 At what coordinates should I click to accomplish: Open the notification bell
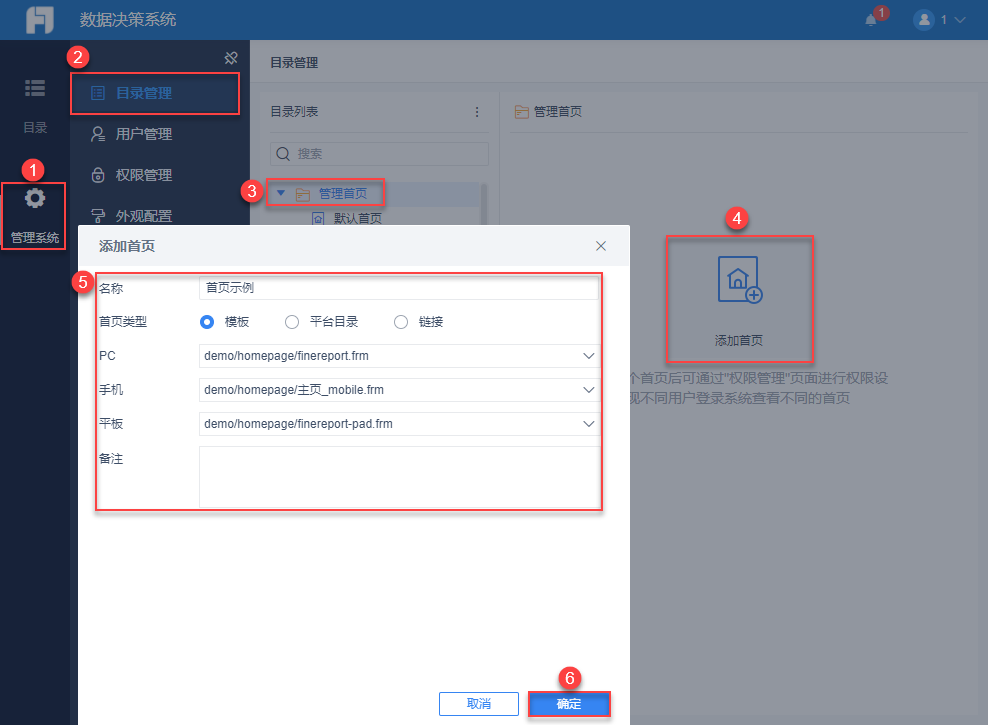tap(871, 20)
